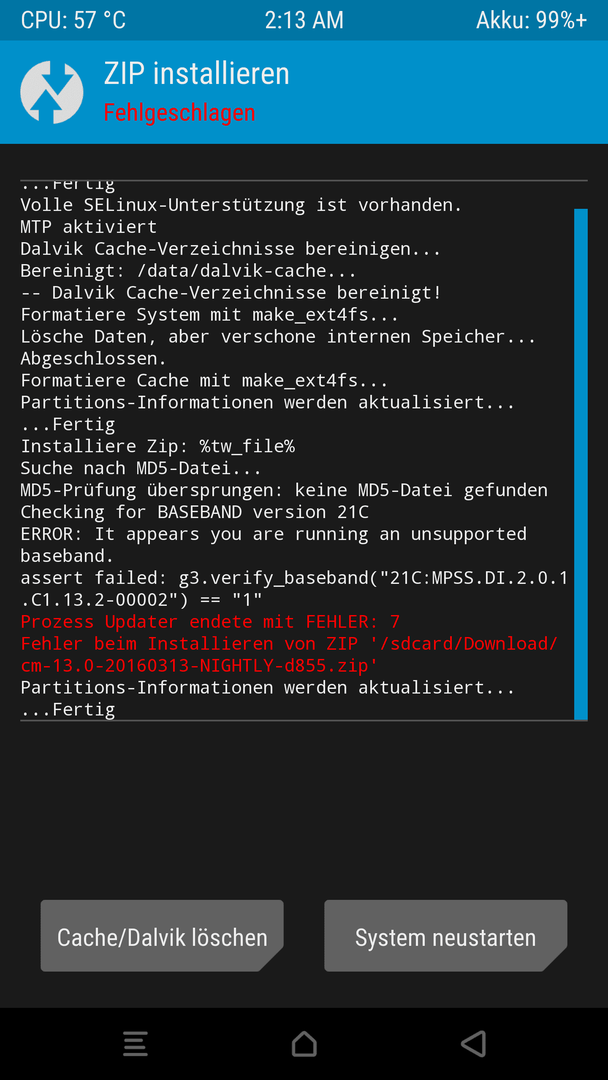Viewport: 608px width, 1080px height.
Task: Tap the assert failed verify_baseband line
Action: tap(295, 589)
